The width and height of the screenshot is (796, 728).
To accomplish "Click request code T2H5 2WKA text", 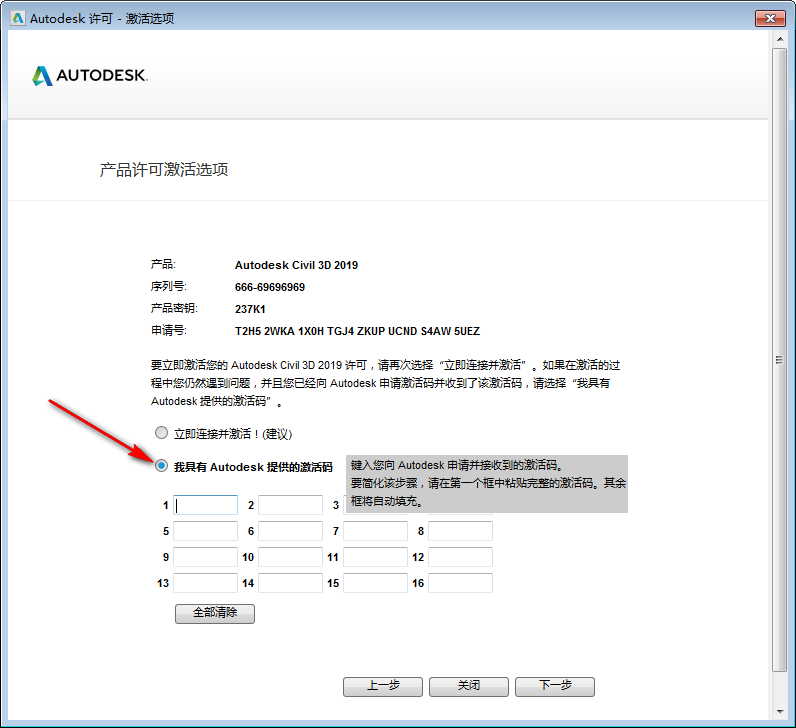I will pos(357,331).
